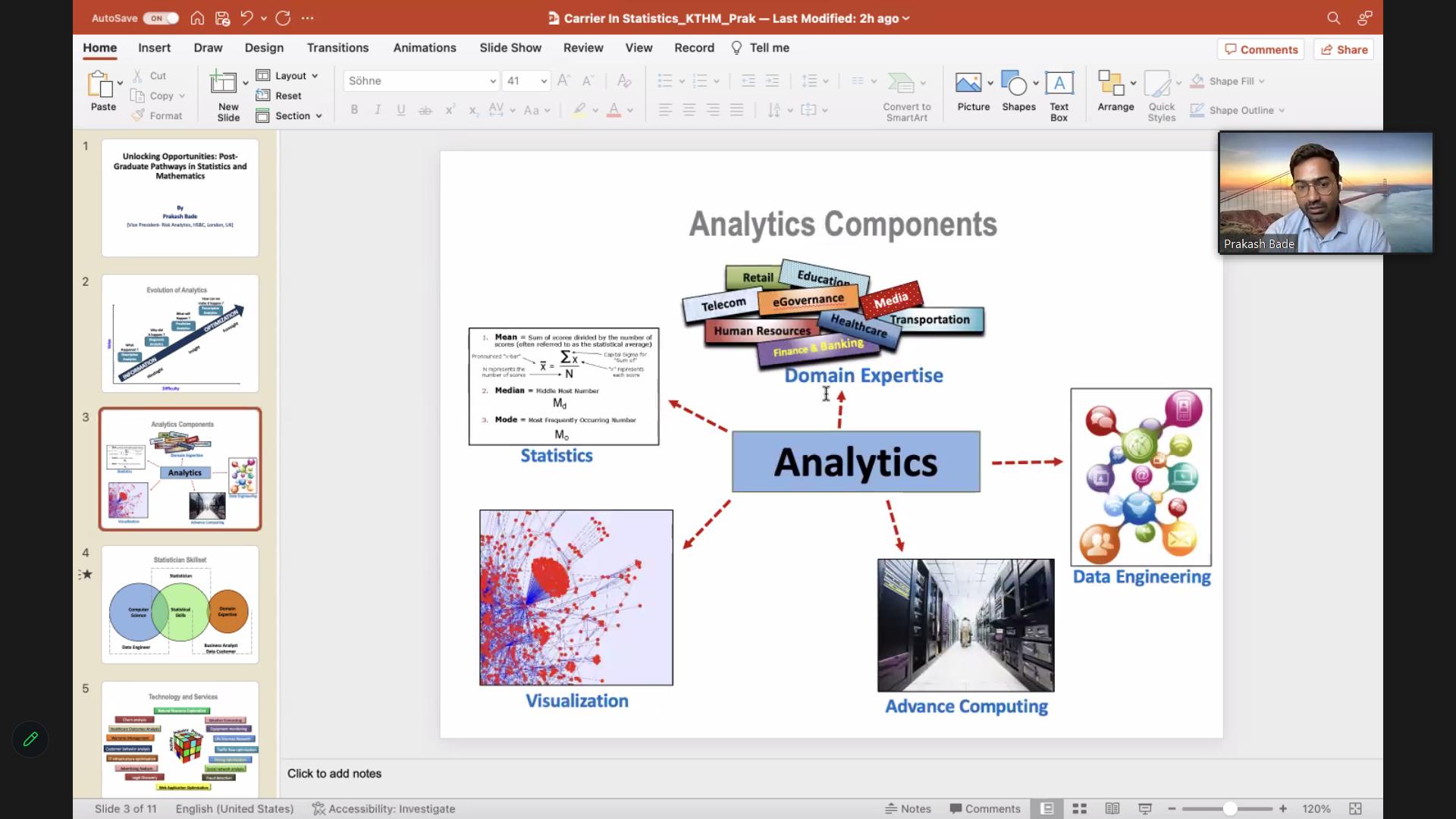Open the more options ellipsis in title bar
Screen dimensions: 1456x819
(307, 18)
